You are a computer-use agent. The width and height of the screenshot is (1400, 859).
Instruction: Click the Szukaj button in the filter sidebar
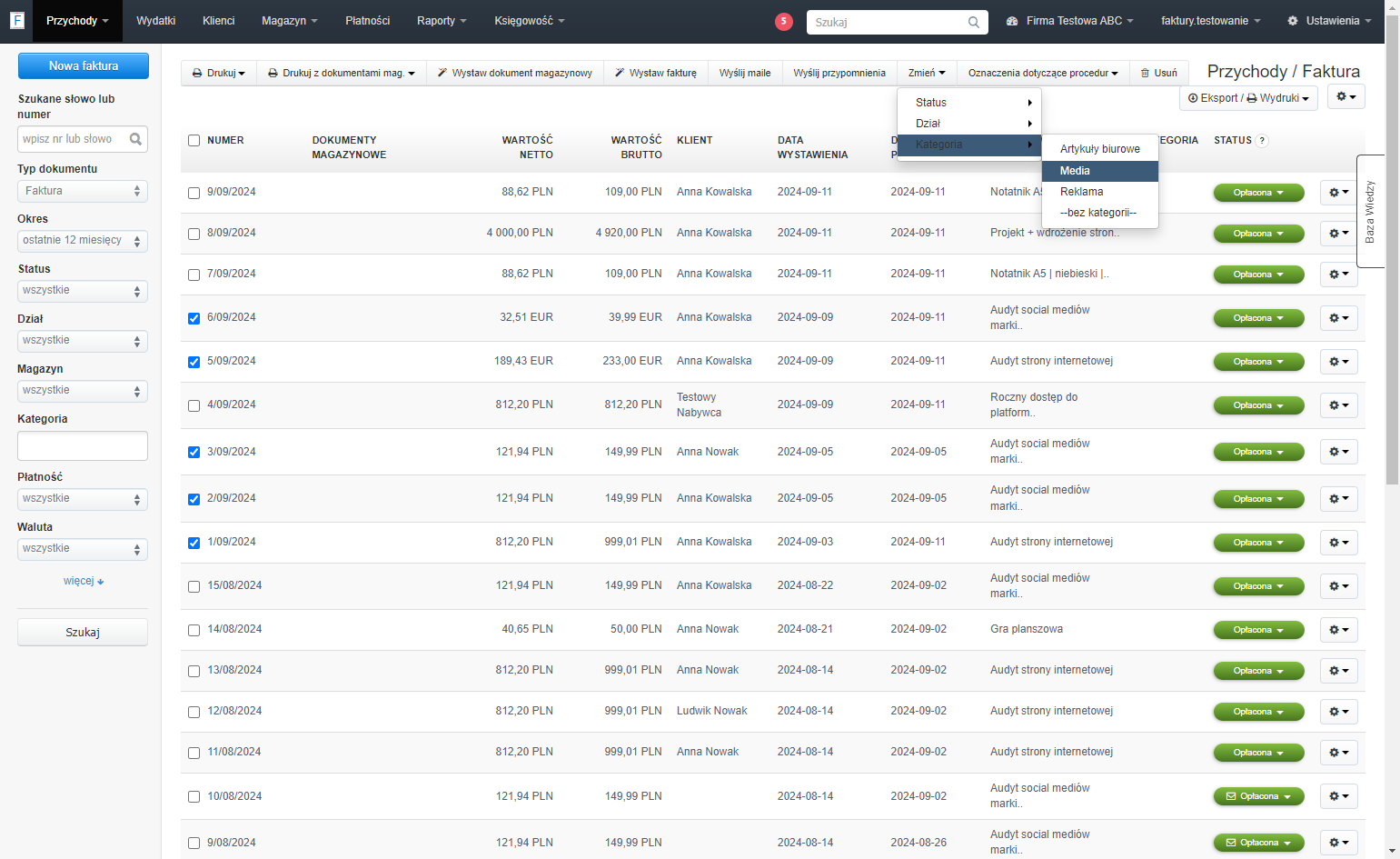(83, 633)
